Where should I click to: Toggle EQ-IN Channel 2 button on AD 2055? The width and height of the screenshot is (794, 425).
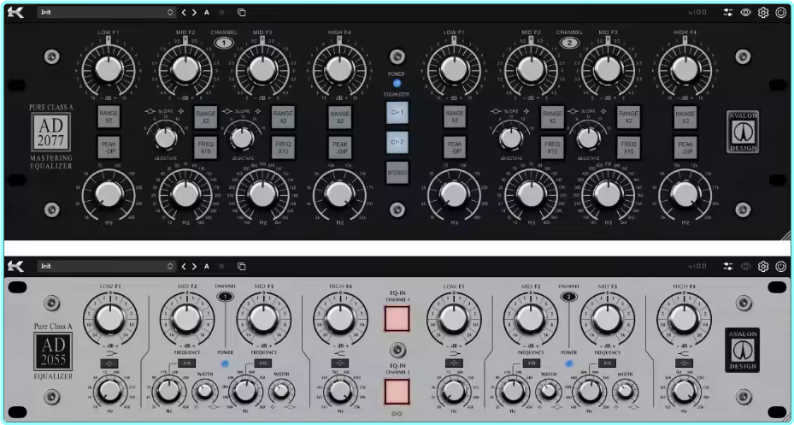click(397, 392)
